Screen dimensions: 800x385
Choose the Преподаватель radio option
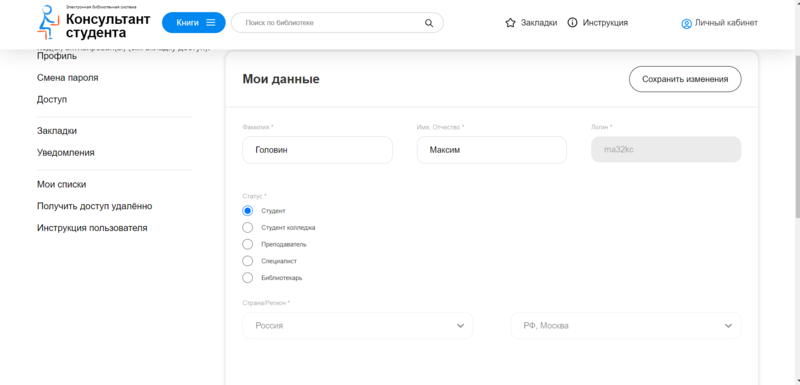click(x=247, y=244)
